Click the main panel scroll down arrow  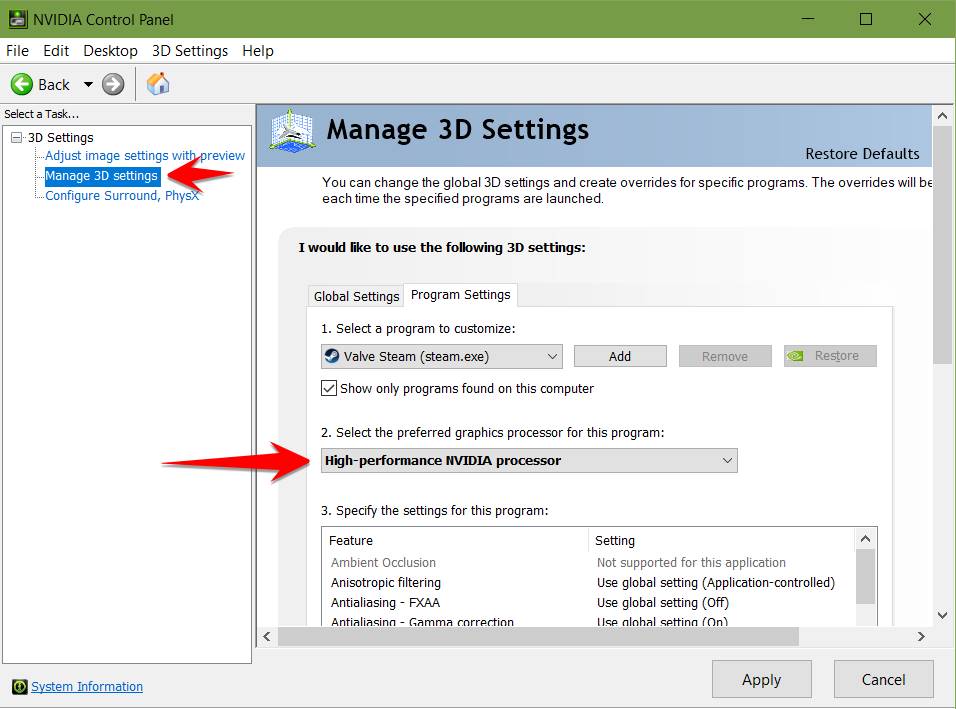(942, 616)
